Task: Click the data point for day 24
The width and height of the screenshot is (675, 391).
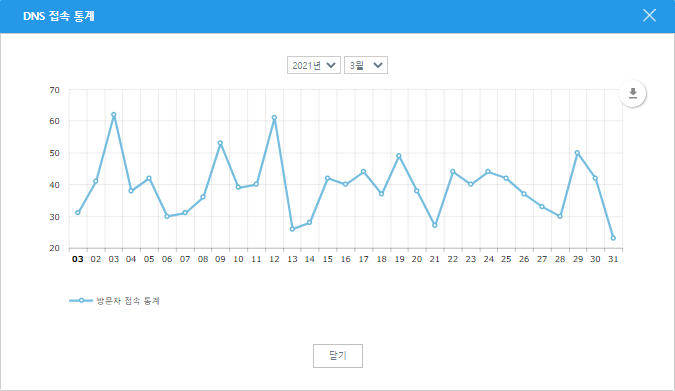Action: [x=488, y=171]
